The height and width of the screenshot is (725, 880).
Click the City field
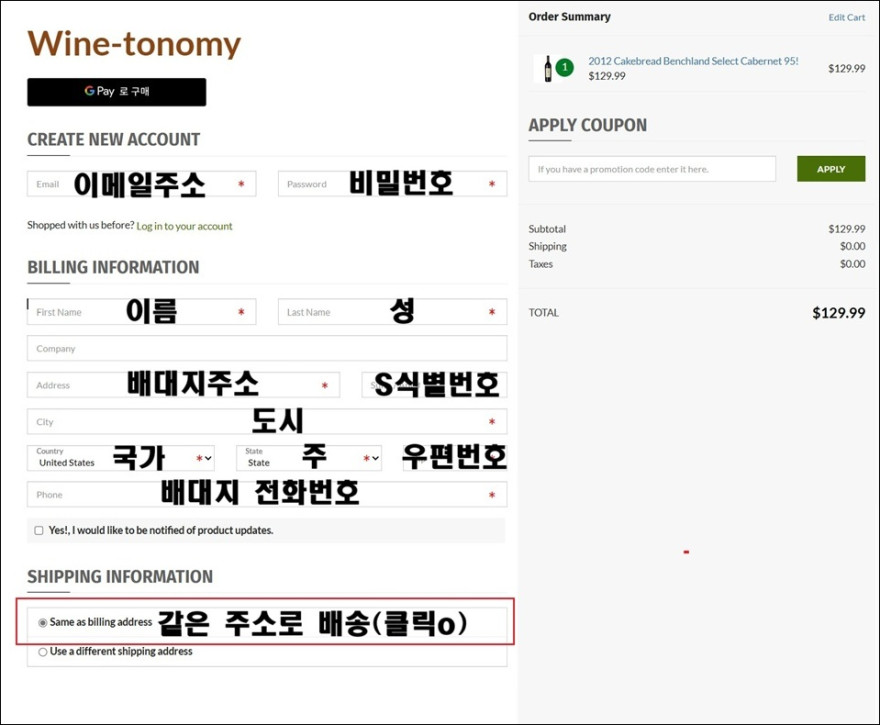[267, 421]
